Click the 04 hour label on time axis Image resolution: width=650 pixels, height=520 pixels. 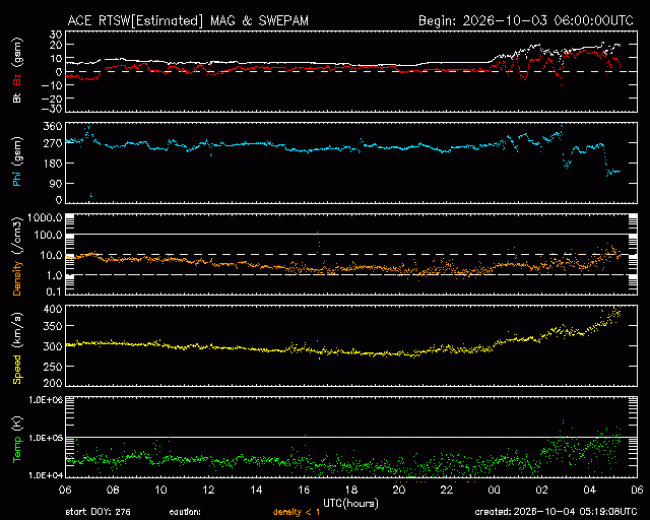[589, 490]
